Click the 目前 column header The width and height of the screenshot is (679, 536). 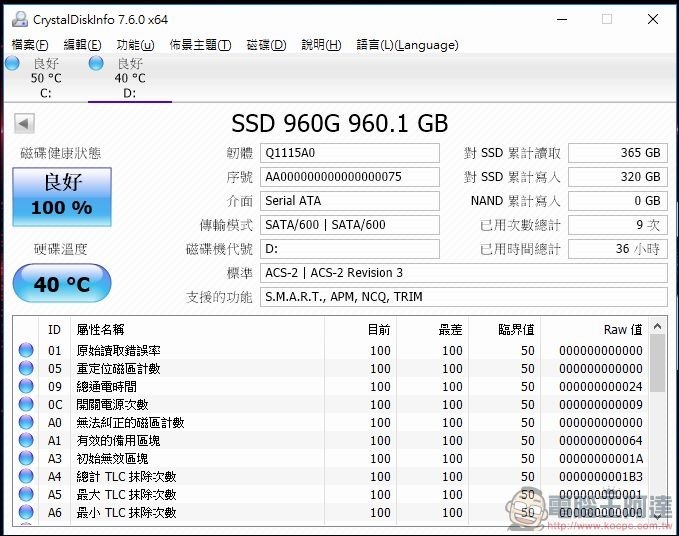click(x=360, y=329)
